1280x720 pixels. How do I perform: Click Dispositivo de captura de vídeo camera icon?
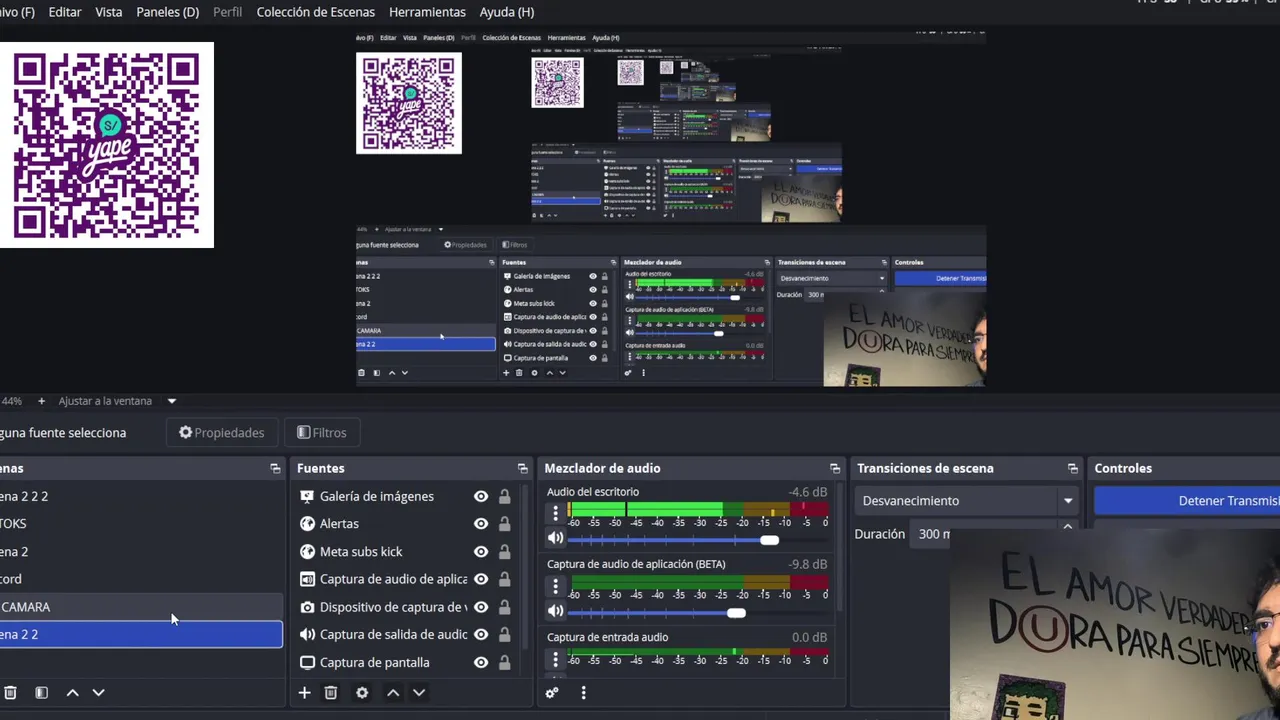pyautogui.click(x=307, y=607)
